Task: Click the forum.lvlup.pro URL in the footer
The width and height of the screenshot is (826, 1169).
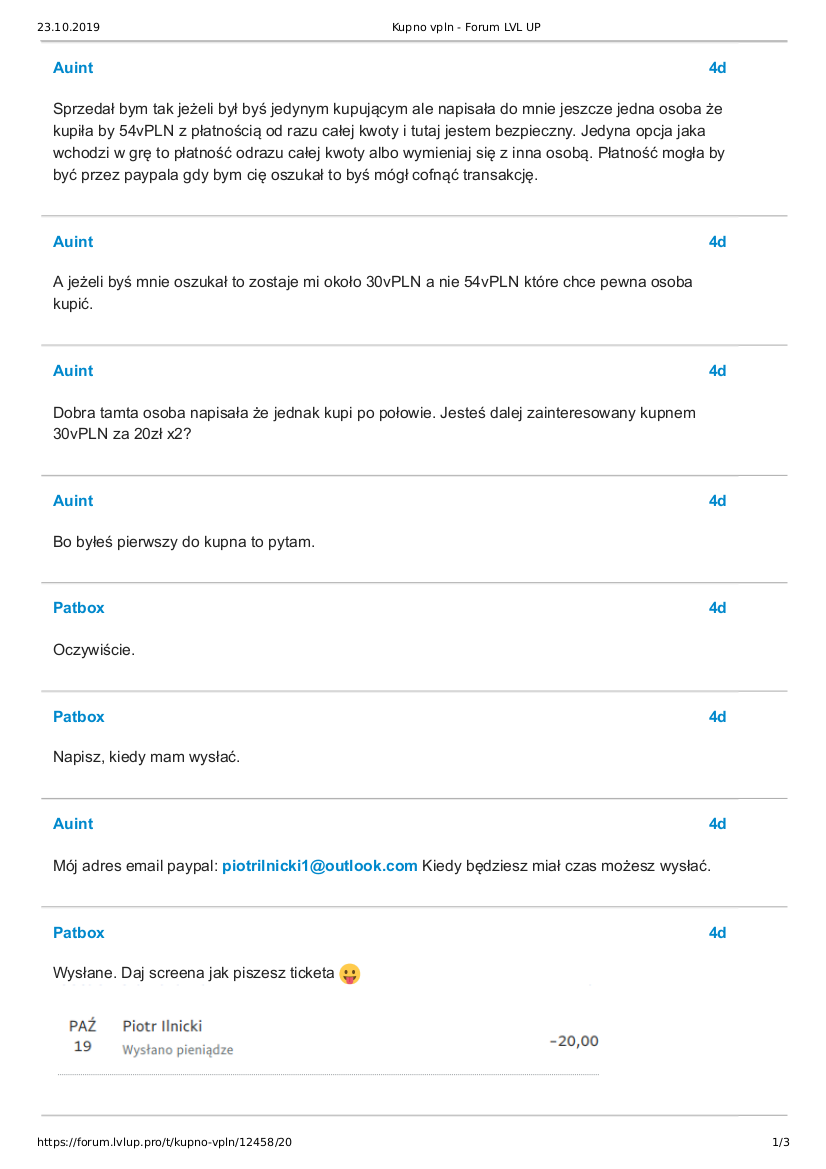Action: tap(165, 1142)
